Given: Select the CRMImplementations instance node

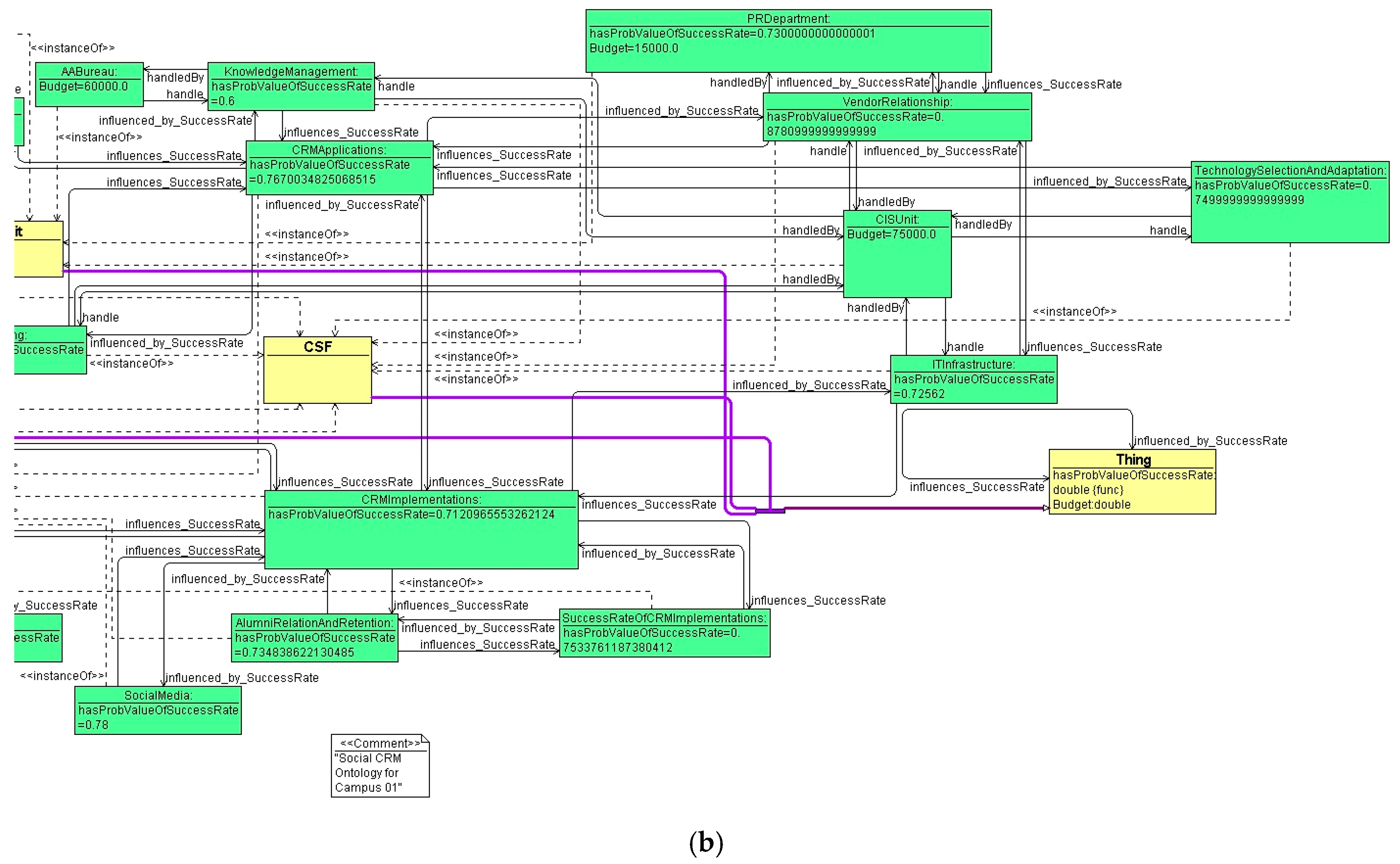Looking at the screenshot, I should tap(421, 529).
